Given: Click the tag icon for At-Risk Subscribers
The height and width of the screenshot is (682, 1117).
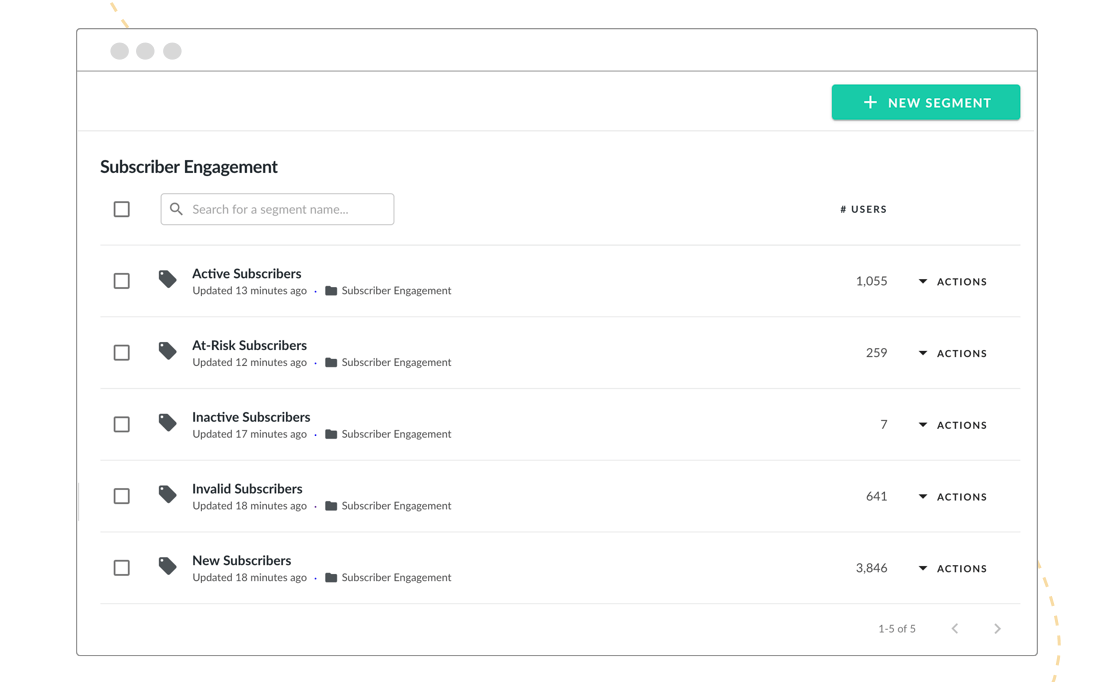Looking at the screenshot, I should coord(167,351).
